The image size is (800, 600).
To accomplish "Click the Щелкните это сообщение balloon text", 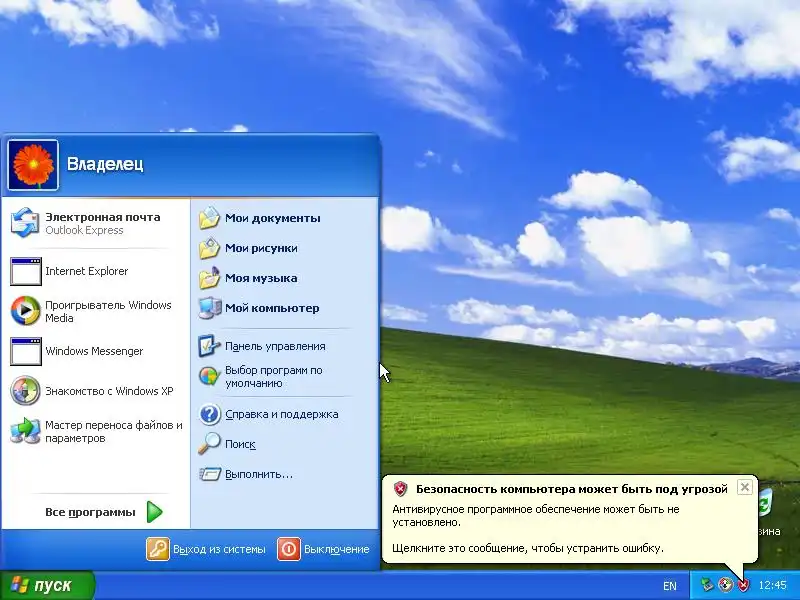I will (528, 548).
